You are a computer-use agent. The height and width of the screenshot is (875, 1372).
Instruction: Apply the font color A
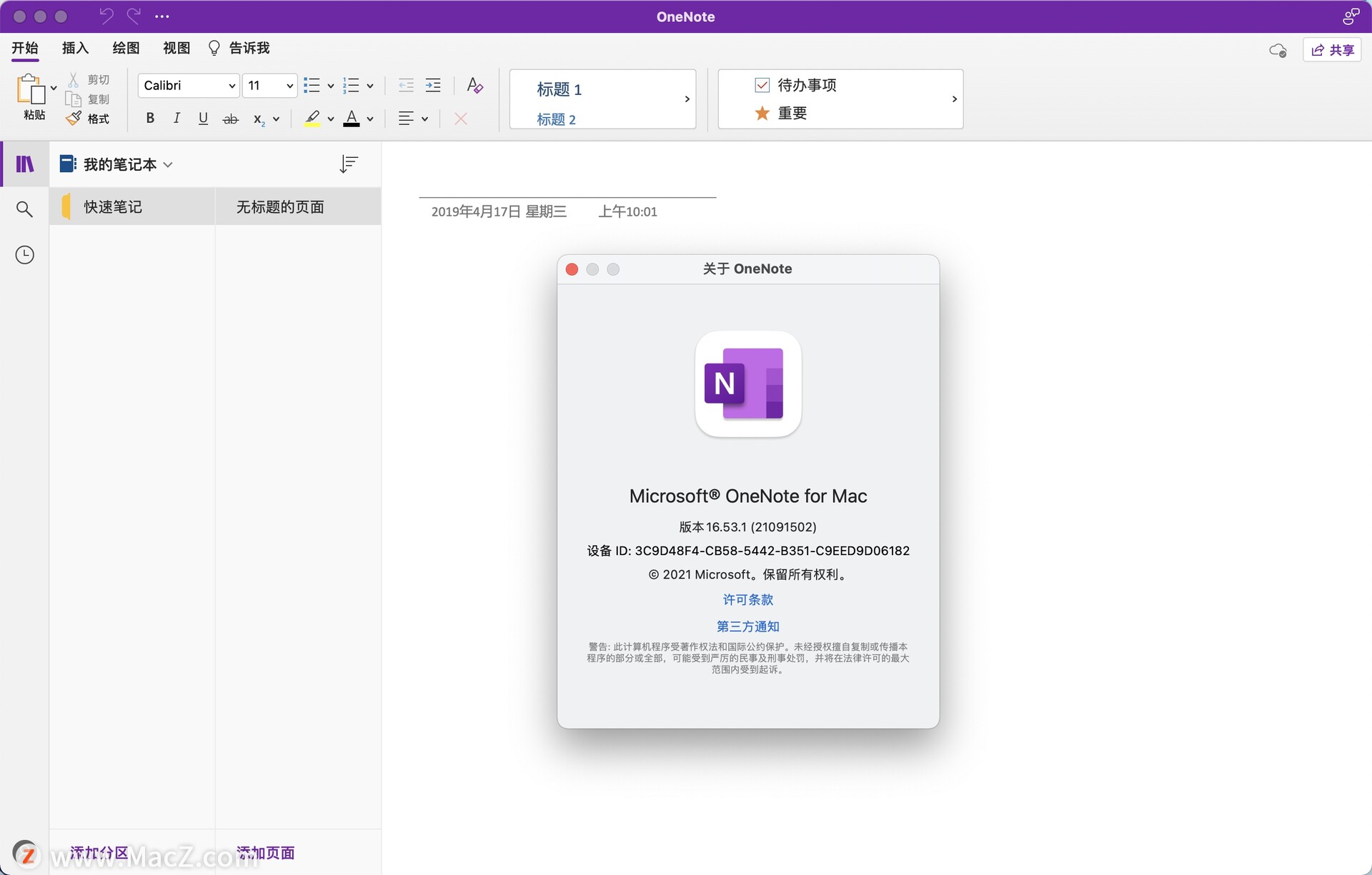click(x=352, y=119)
